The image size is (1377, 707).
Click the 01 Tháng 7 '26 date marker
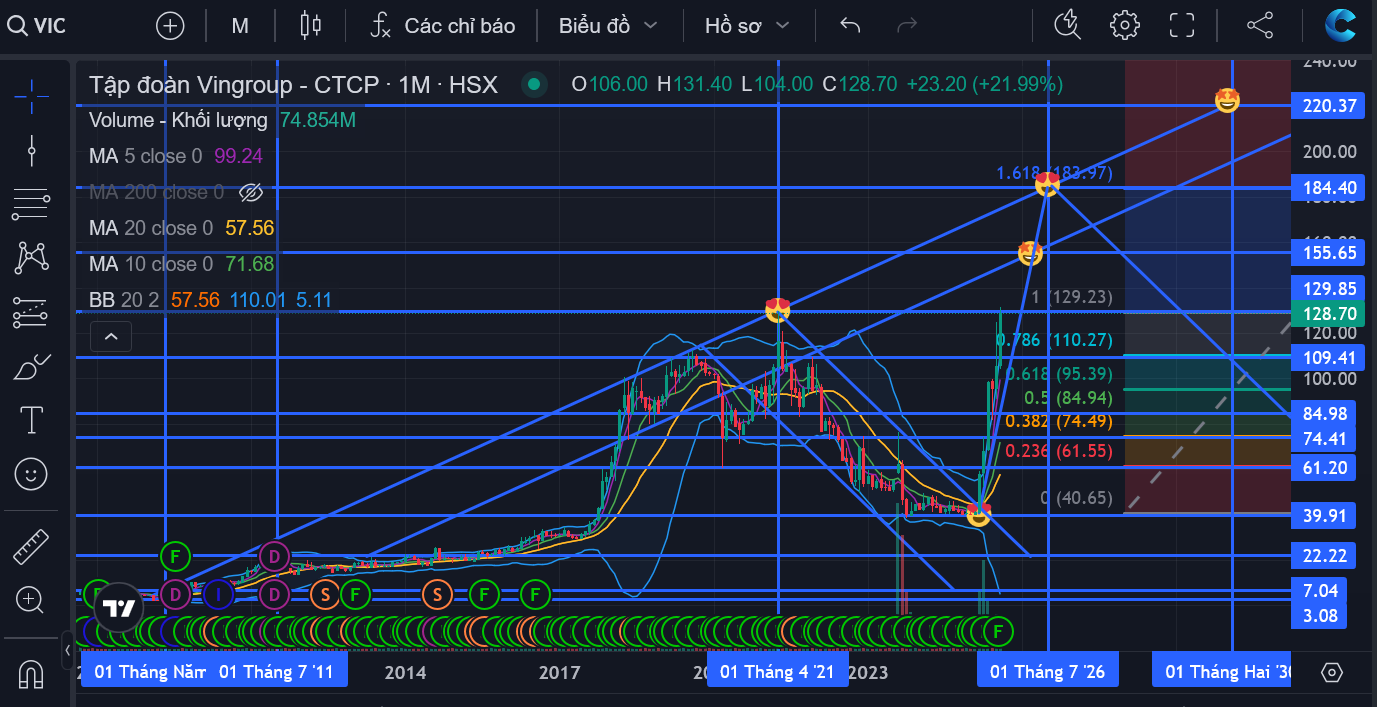(1048, 671)
